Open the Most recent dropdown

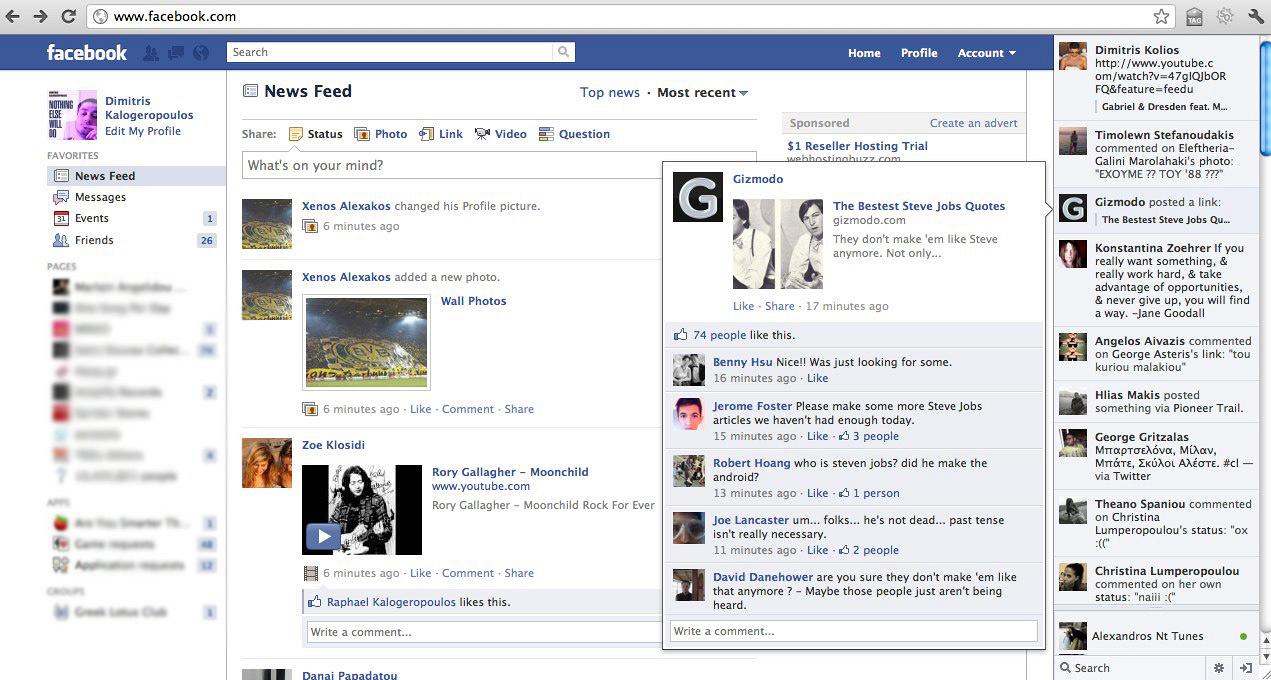point(702,92)
